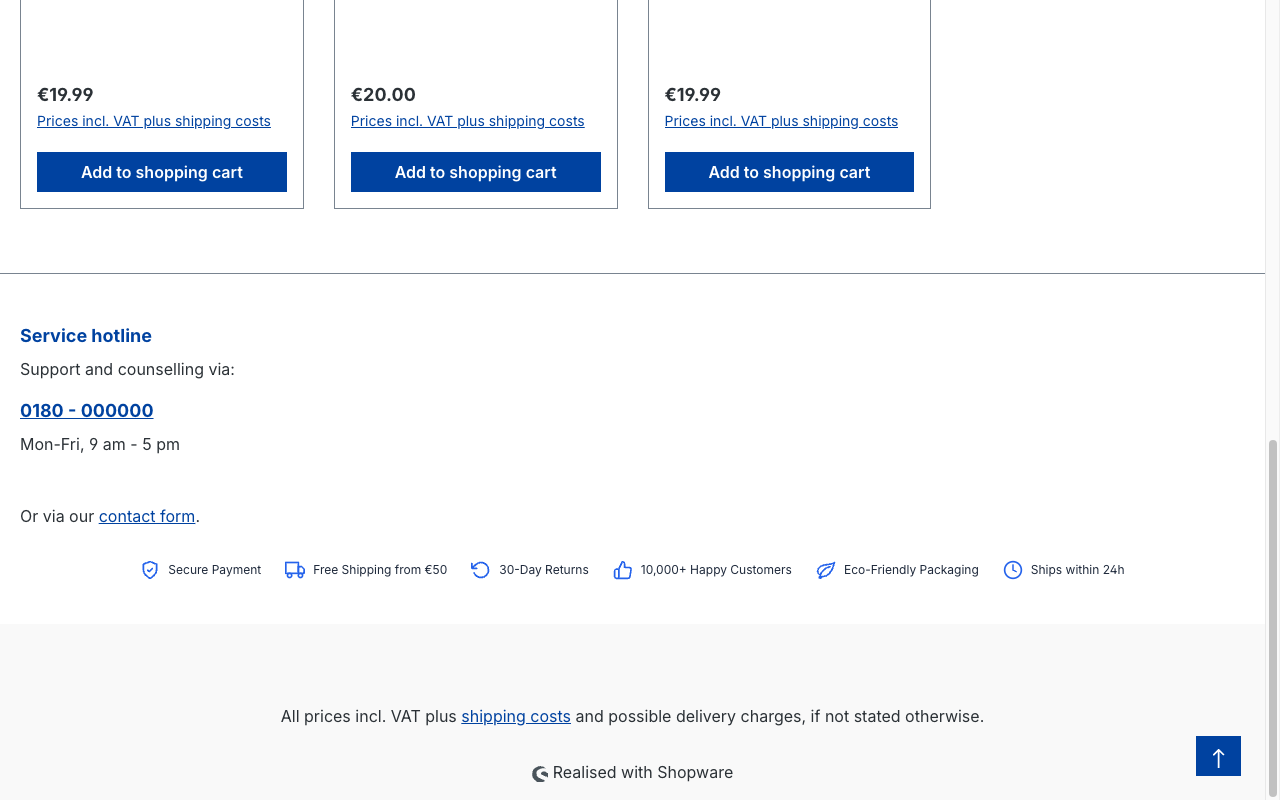The image size is (1280, 800).
Task: Click the thumbs-up Happy Customers icon
Action: (623, 570)
